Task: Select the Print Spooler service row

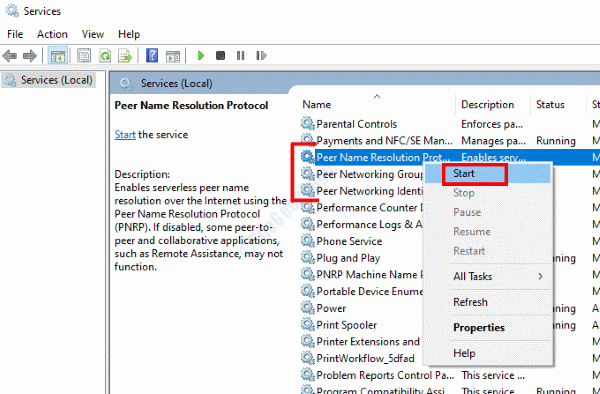Action: point(346,325)
